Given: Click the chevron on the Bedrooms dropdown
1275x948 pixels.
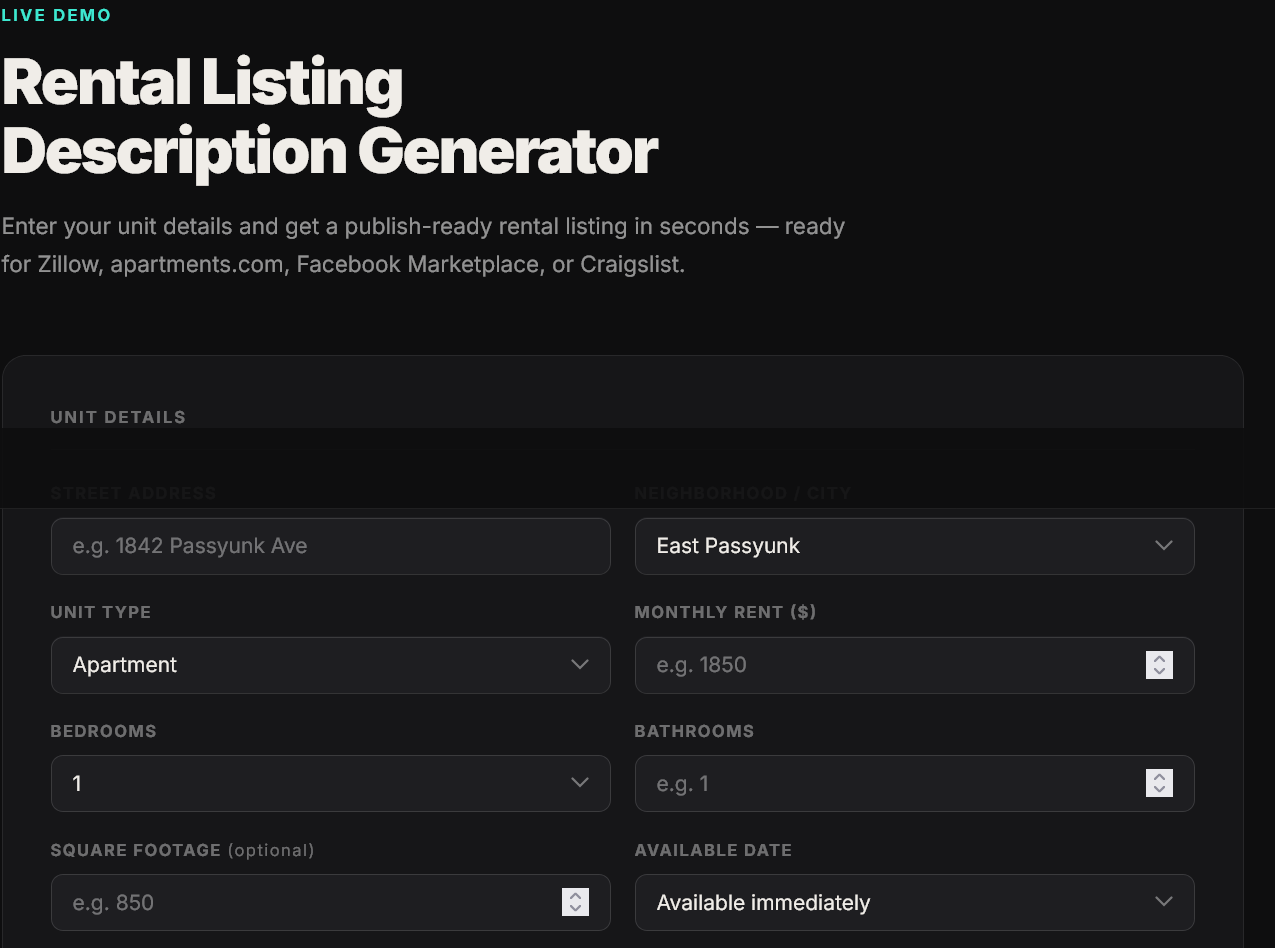Looking at the screenshot, I should tap(580, 783).
